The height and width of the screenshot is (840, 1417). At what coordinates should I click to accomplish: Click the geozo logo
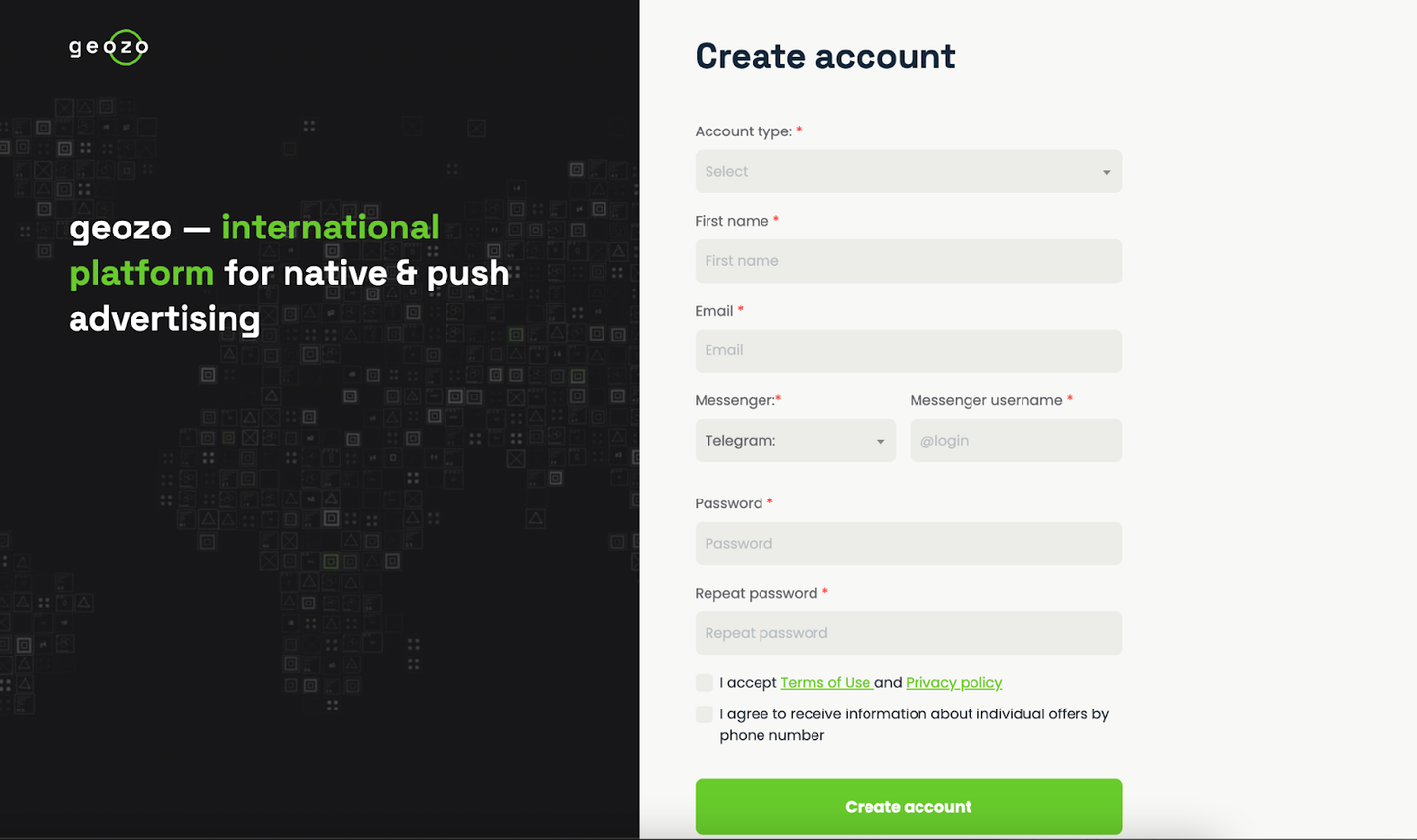click(x=109, y=47)
